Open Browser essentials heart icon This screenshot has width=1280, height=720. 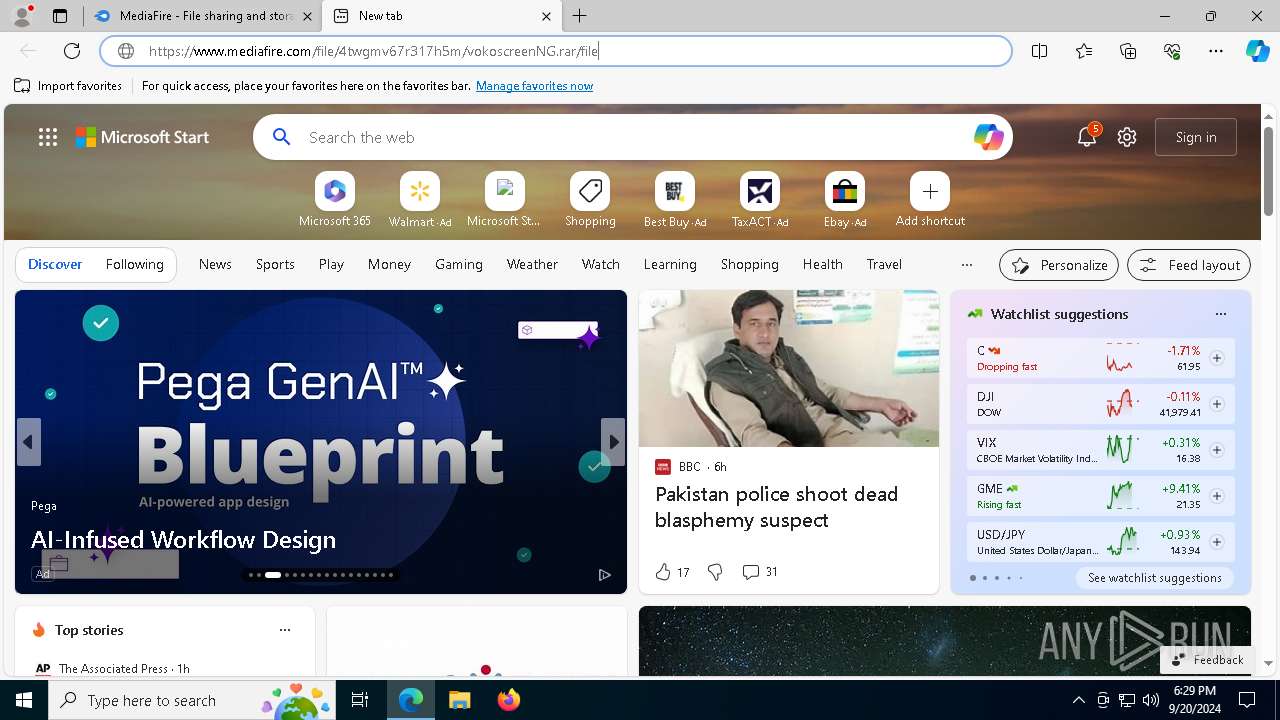tap(1172, 51)
